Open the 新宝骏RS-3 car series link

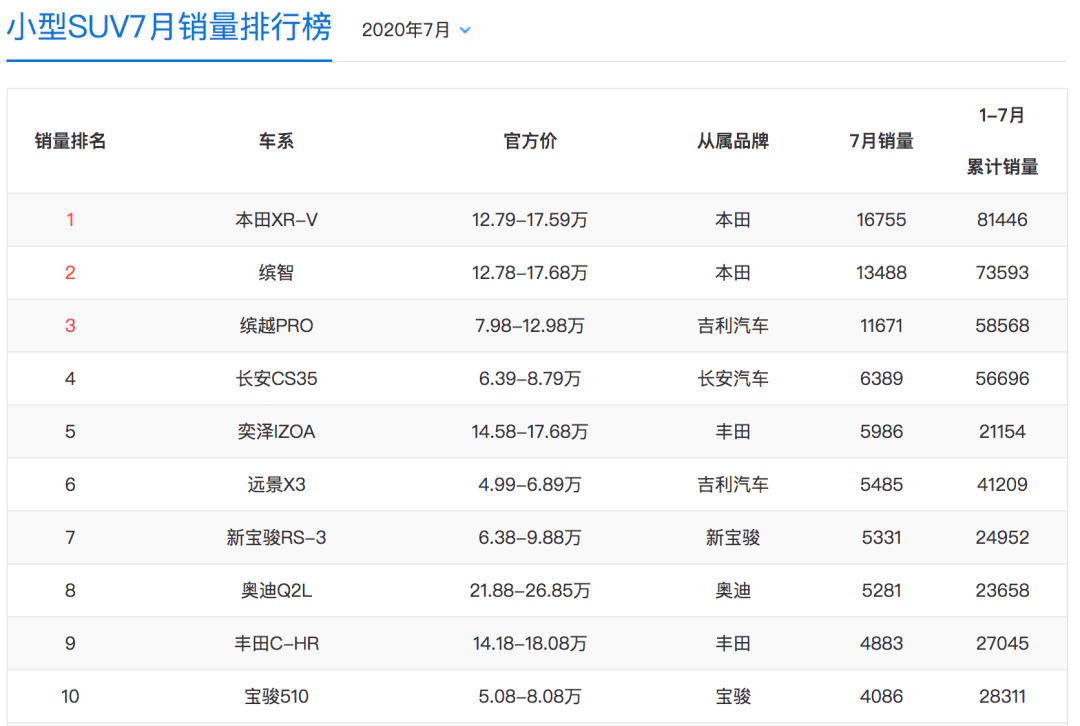(276, 537)
